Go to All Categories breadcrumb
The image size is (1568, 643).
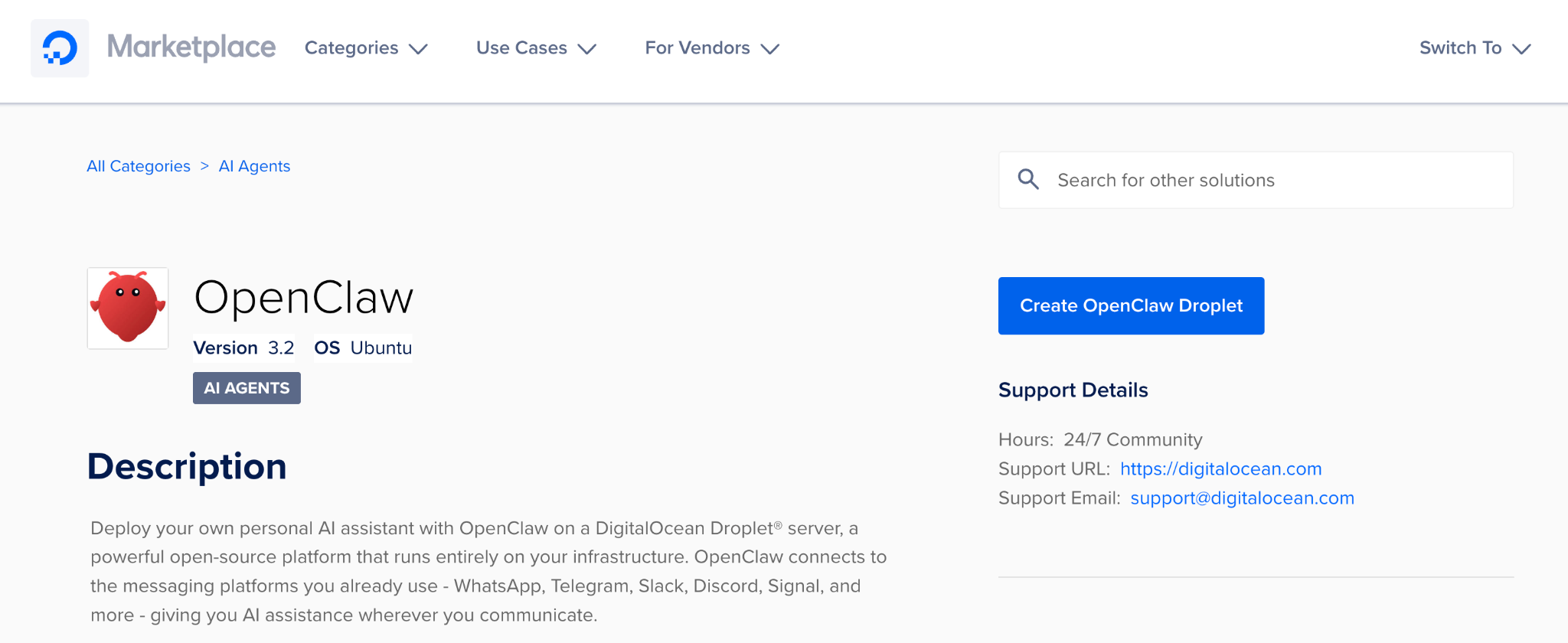(139, 166)
